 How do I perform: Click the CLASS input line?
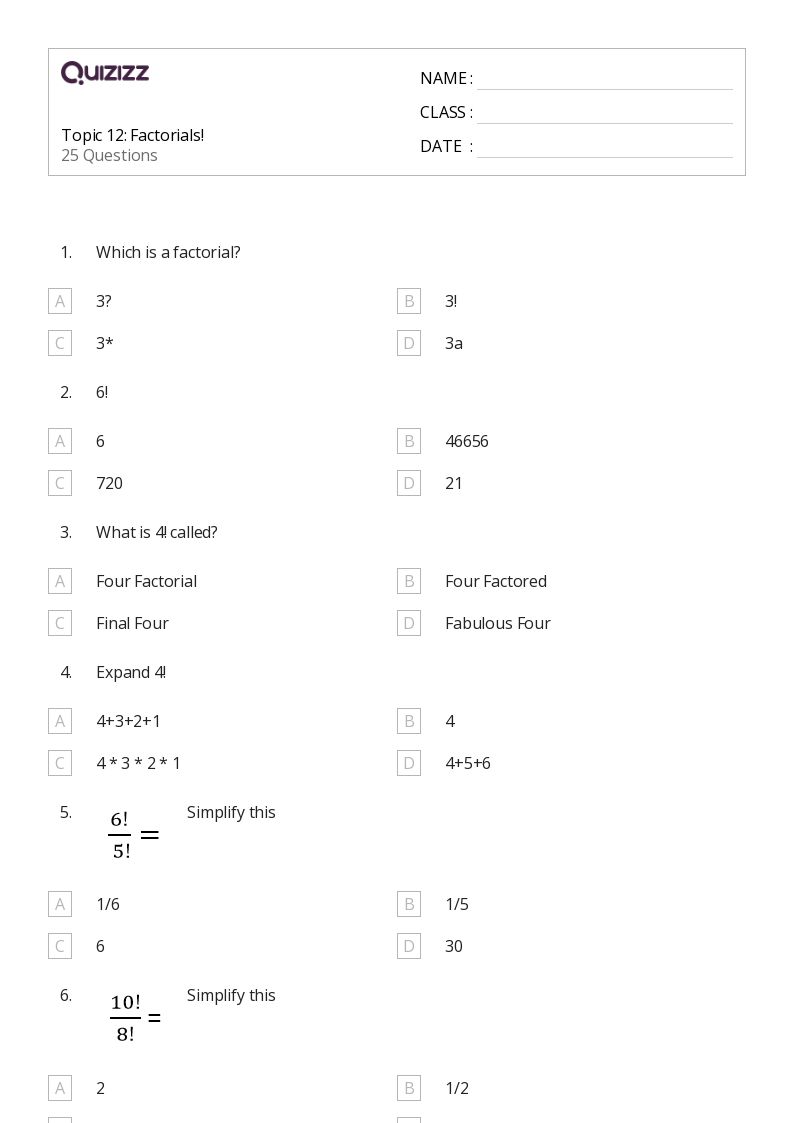[x=604, y=113]
